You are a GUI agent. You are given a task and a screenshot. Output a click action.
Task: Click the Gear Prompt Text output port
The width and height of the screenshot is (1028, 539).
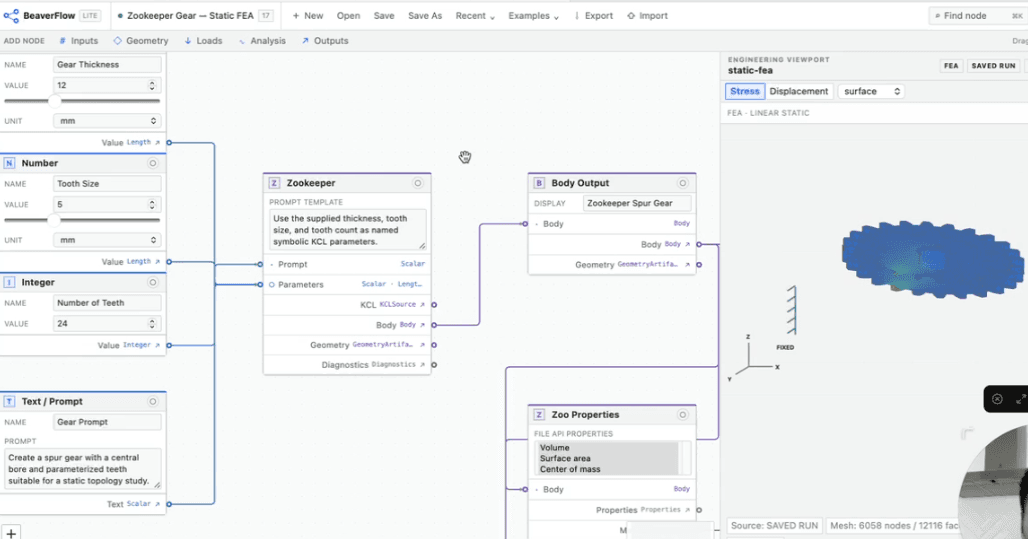tap(169, 504)
